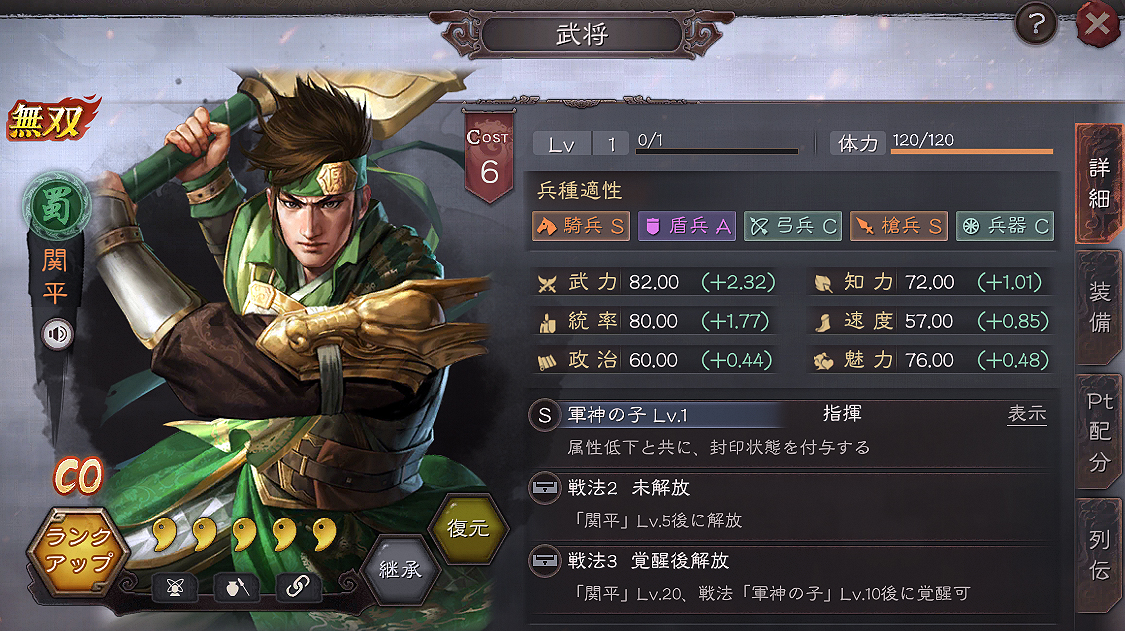
Task: Click the locked 戦法2 slot icon
Action: (545, 488)
